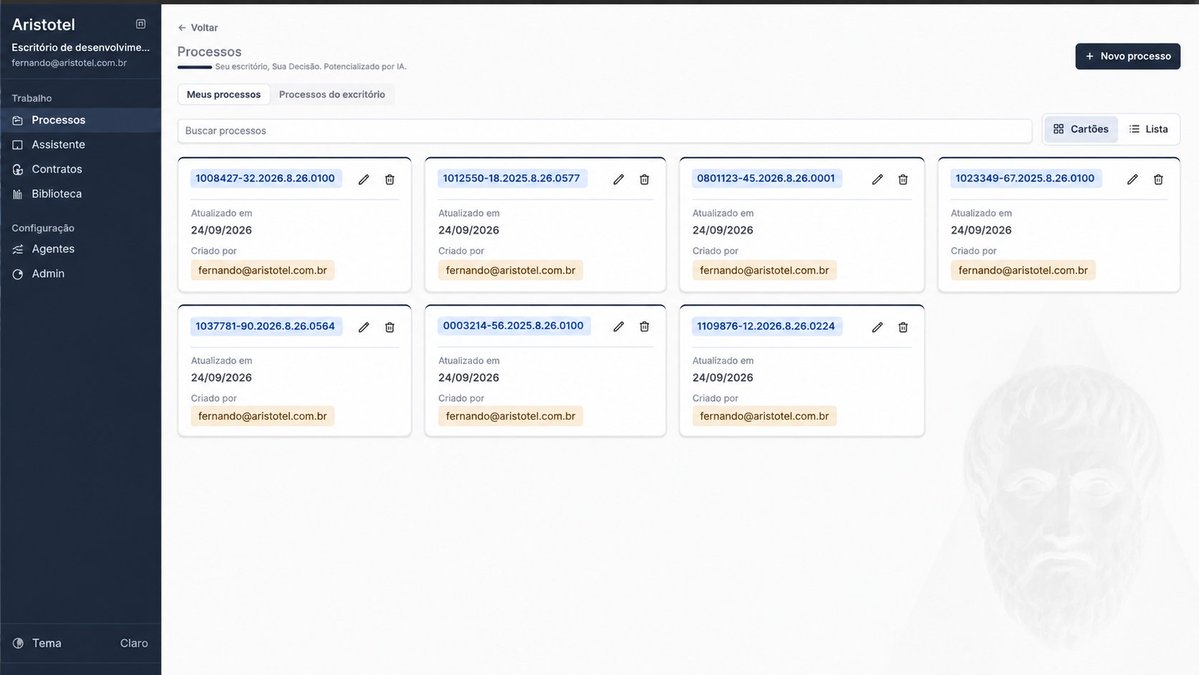The image size is (1199, 675).
Task: Go to Contratos in the sidebar
Action: (x=80, y=169)
